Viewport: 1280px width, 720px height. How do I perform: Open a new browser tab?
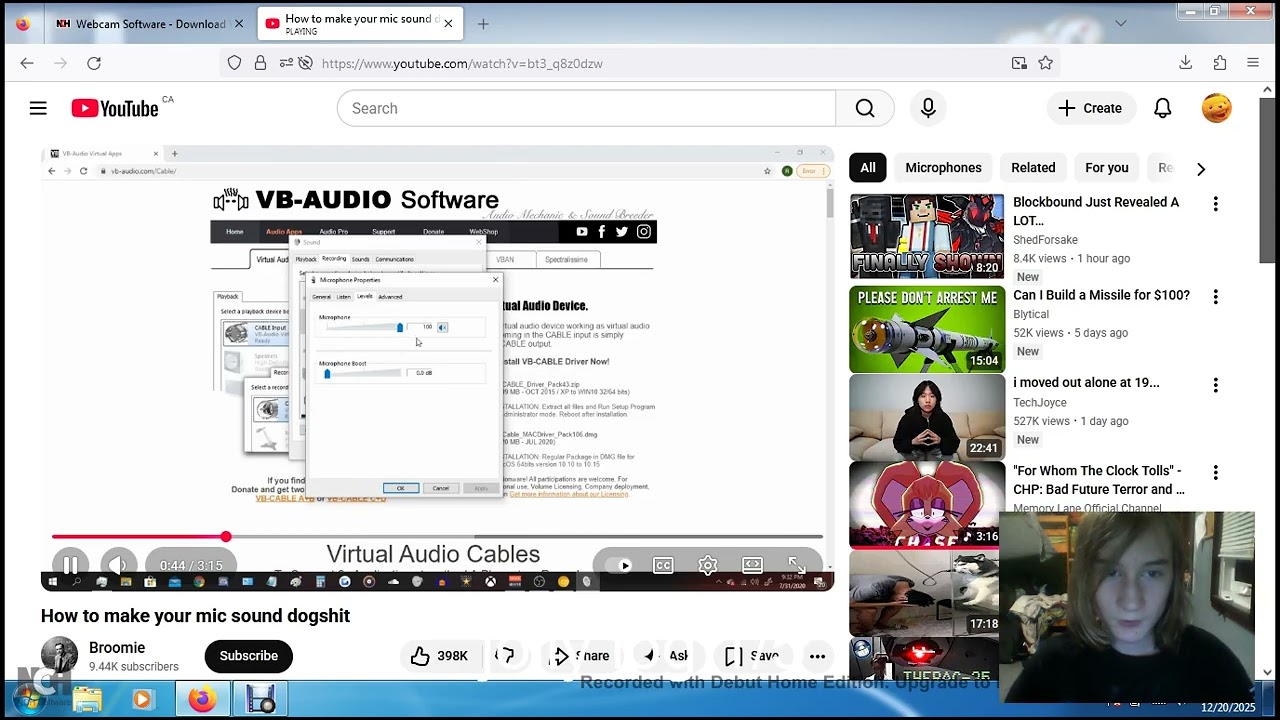(483, 24)
